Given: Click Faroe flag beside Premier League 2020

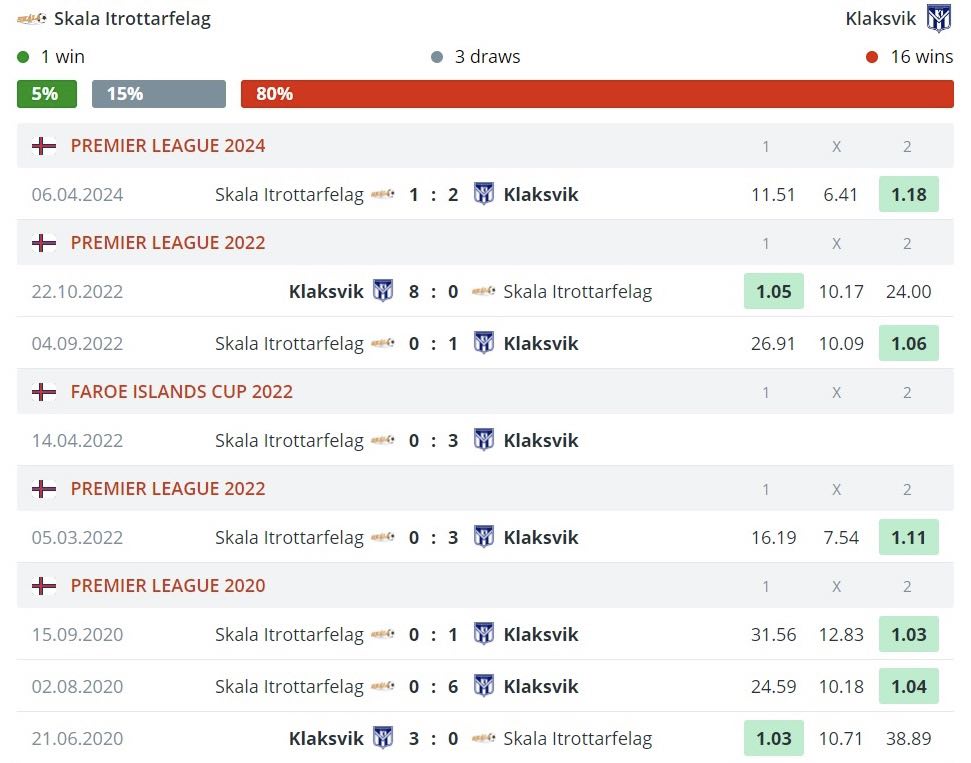Looking at the screenshot, I should pyautogui.click(x=44, y=586).
